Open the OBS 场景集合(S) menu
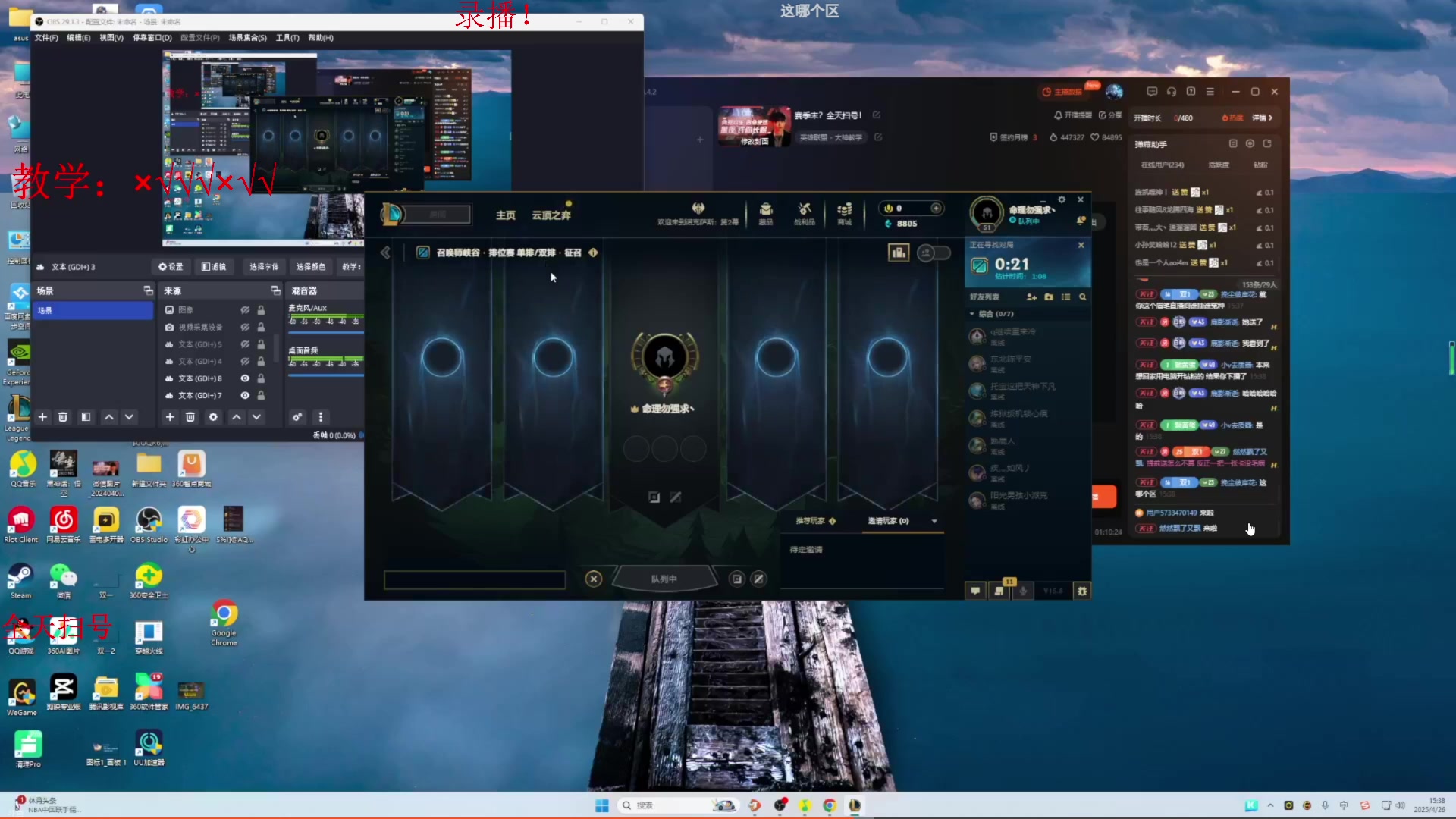This screenshot has height=819, width=1456. point(248,38)
